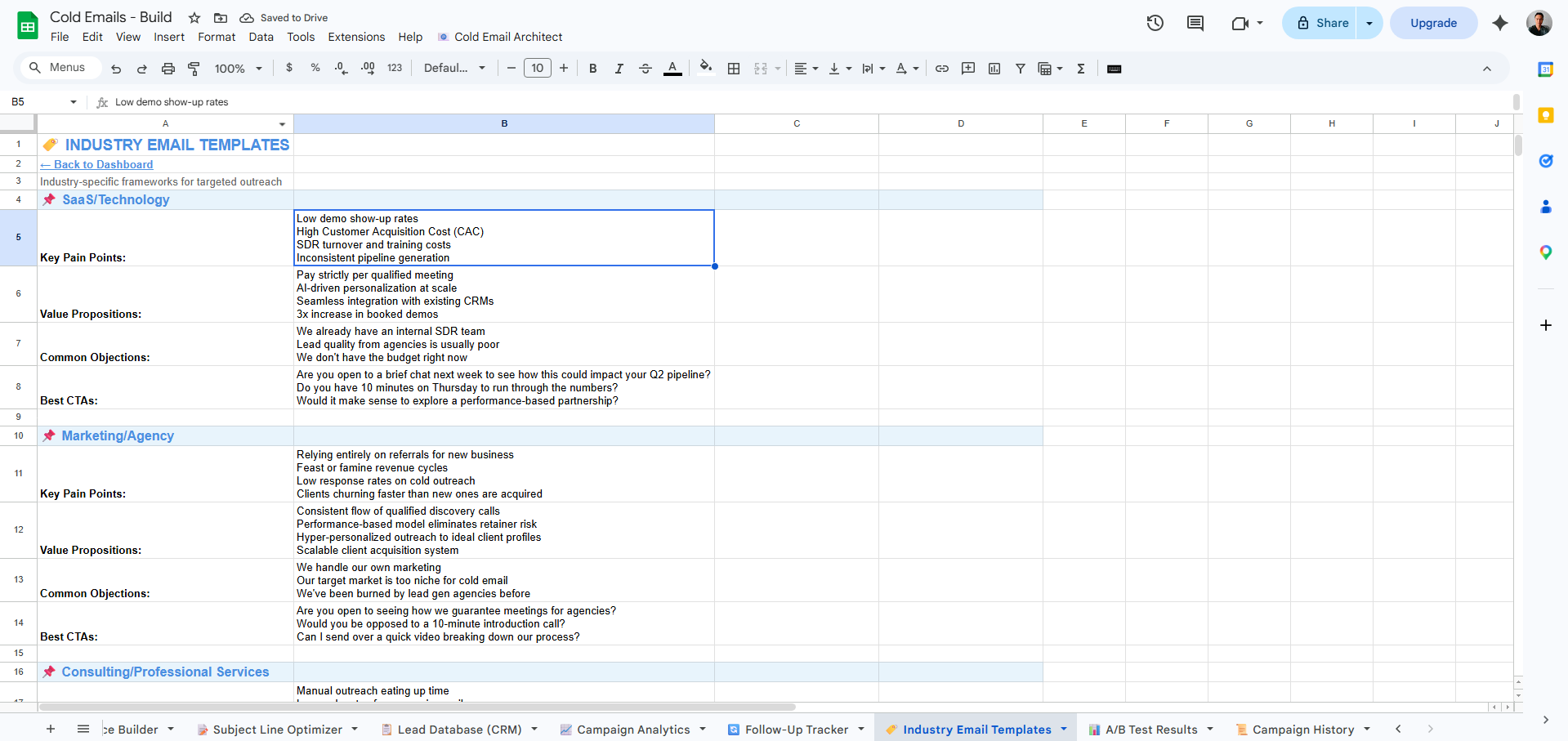Open version history clock icon
The height and width of the screenshot is (741, 1568).
tap(1155, 23)
